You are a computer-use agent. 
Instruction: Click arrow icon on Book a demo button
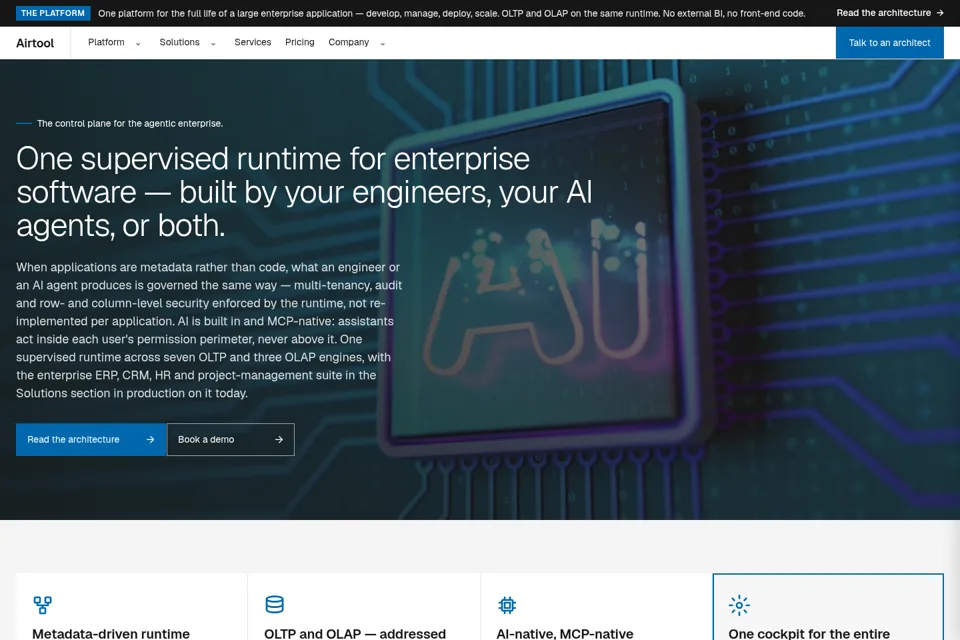(279, 440)
